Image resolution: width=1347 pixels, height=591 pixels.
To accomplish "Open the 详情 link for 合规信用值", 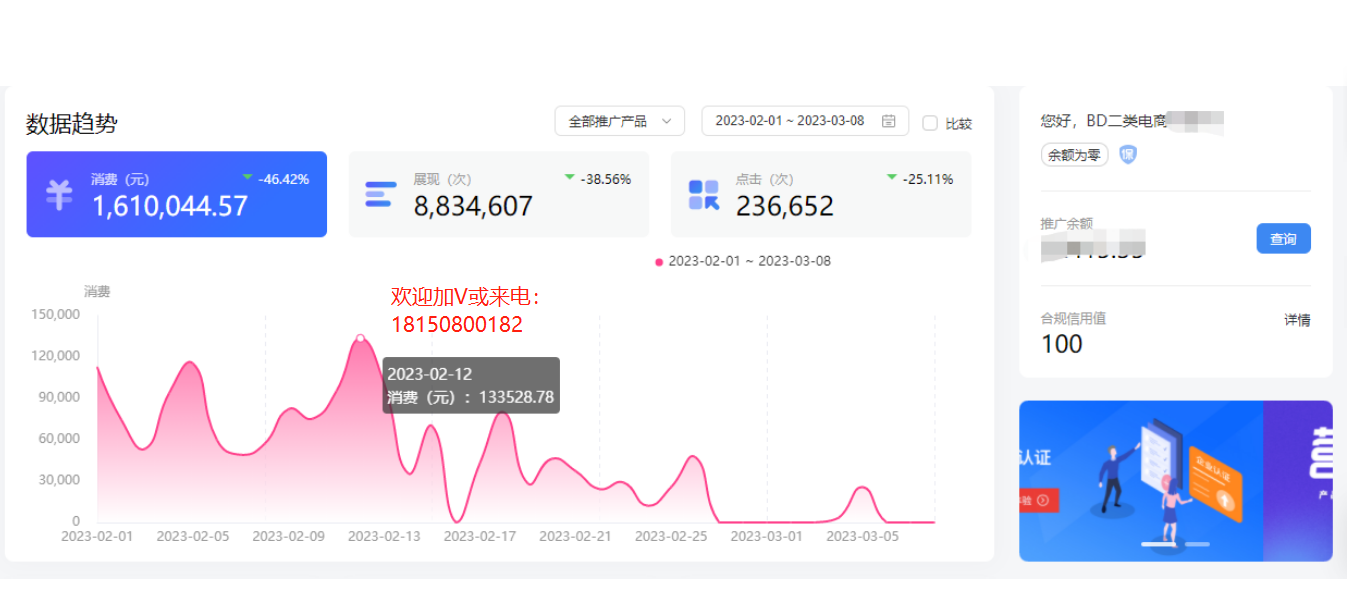I will tap(1297, 320).
